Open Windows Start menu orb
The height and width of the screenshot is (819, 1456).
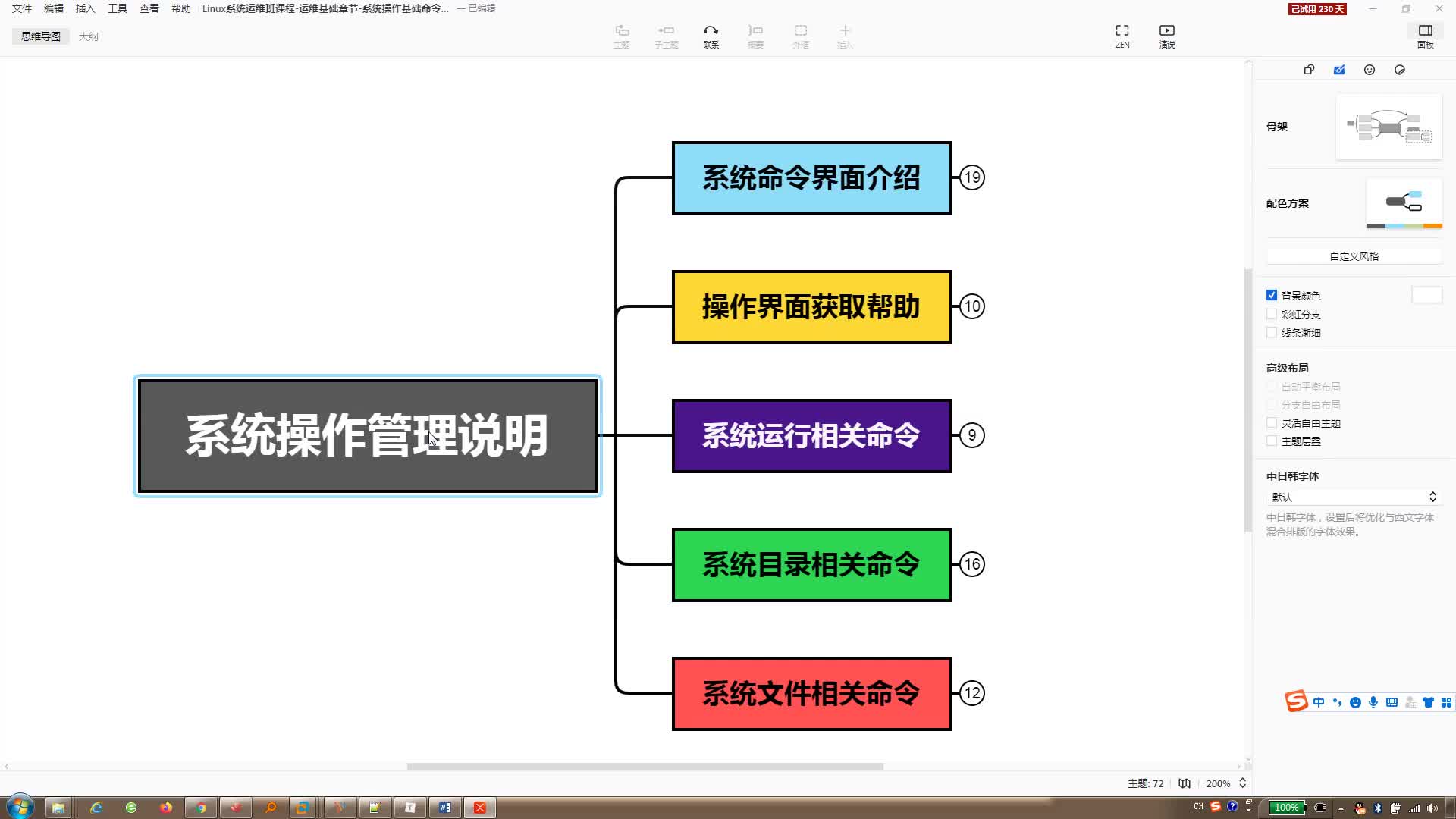pos(20,807)
